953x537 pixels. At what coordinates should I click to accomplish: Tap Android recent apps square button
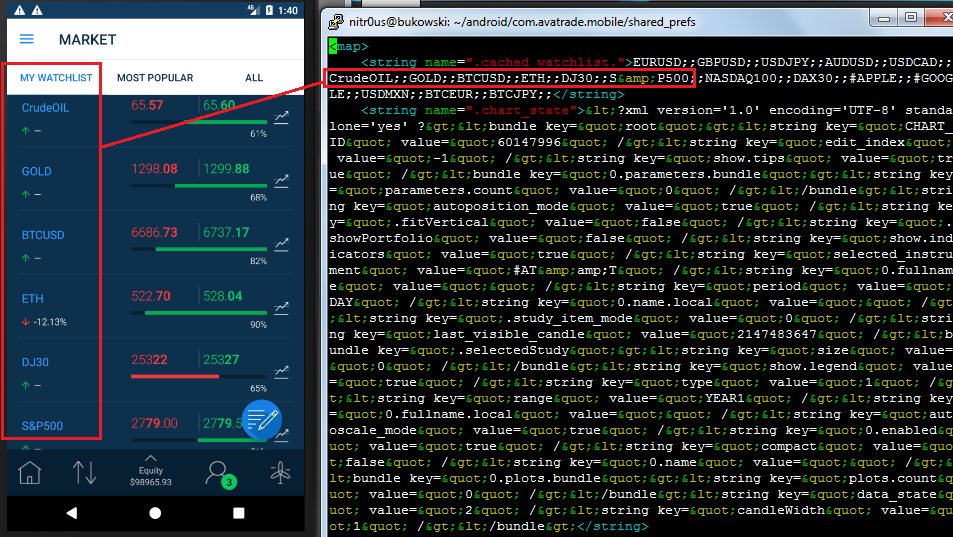(239, 513)
